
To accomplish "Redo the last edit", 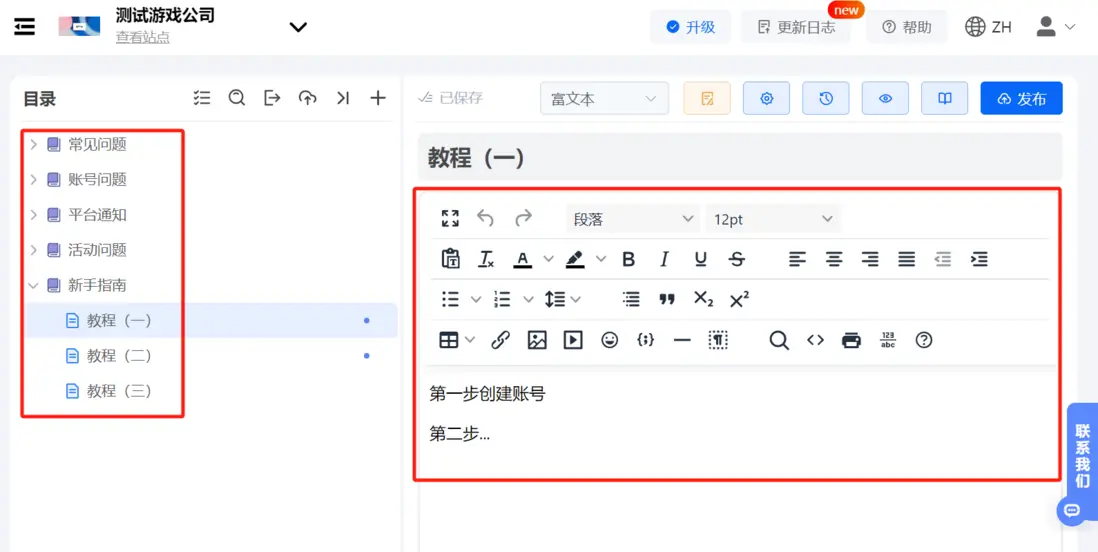I will coord(523,219).
